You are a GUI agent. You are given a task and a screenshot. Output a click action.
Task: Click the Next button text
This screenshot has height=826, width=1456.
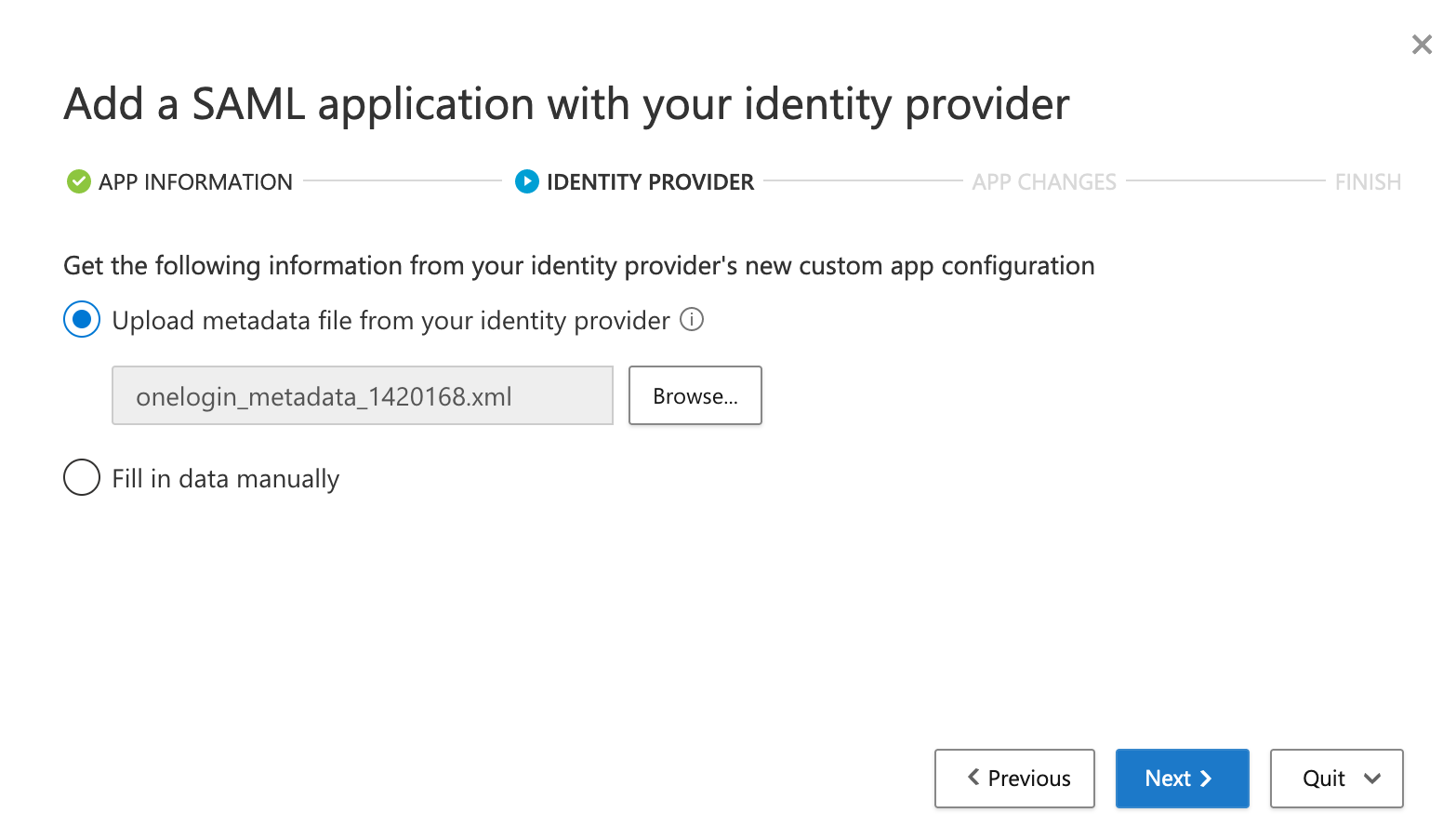[x=1168, y=779]
